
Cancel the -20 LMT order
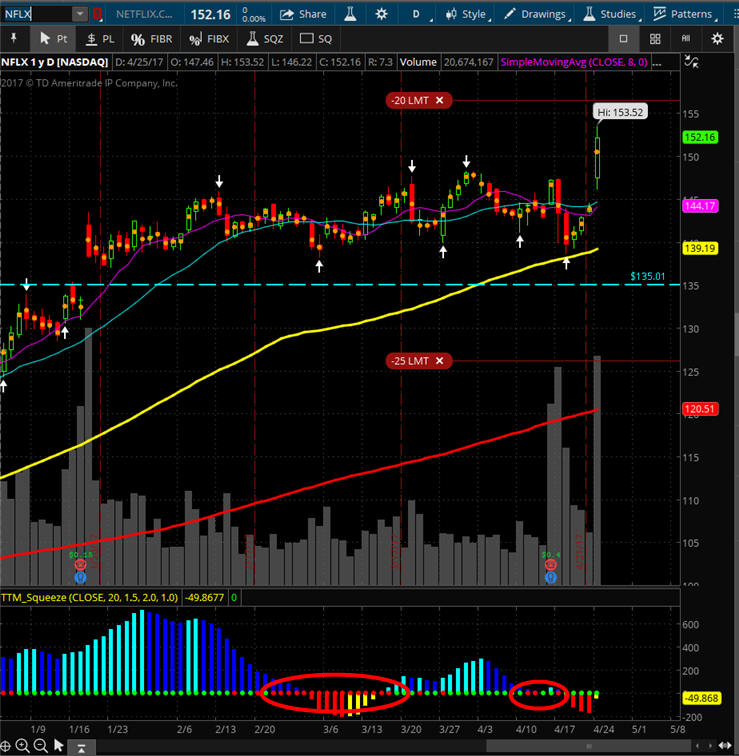tap(439, 100)
